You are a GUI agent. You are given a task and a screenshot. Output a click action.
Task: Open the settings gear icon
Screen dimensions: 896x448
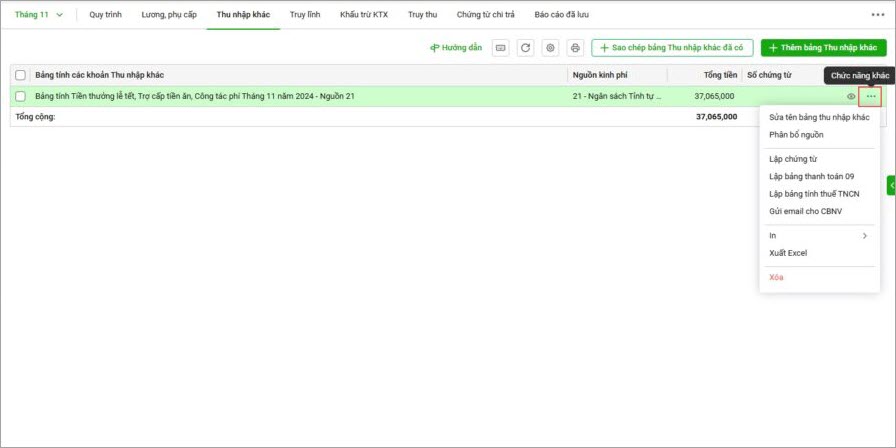[550, 48]
